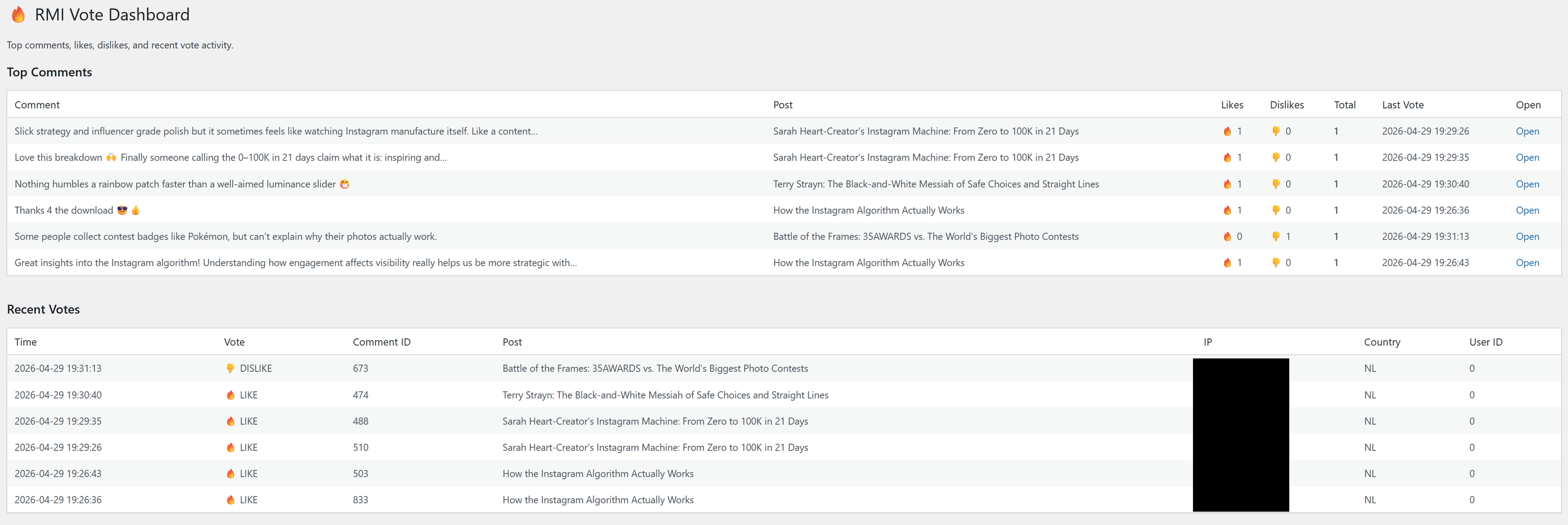Open the rainbow patch luminance slider comment
This screenshot has width=1568, height=525.
[1527, 185]
